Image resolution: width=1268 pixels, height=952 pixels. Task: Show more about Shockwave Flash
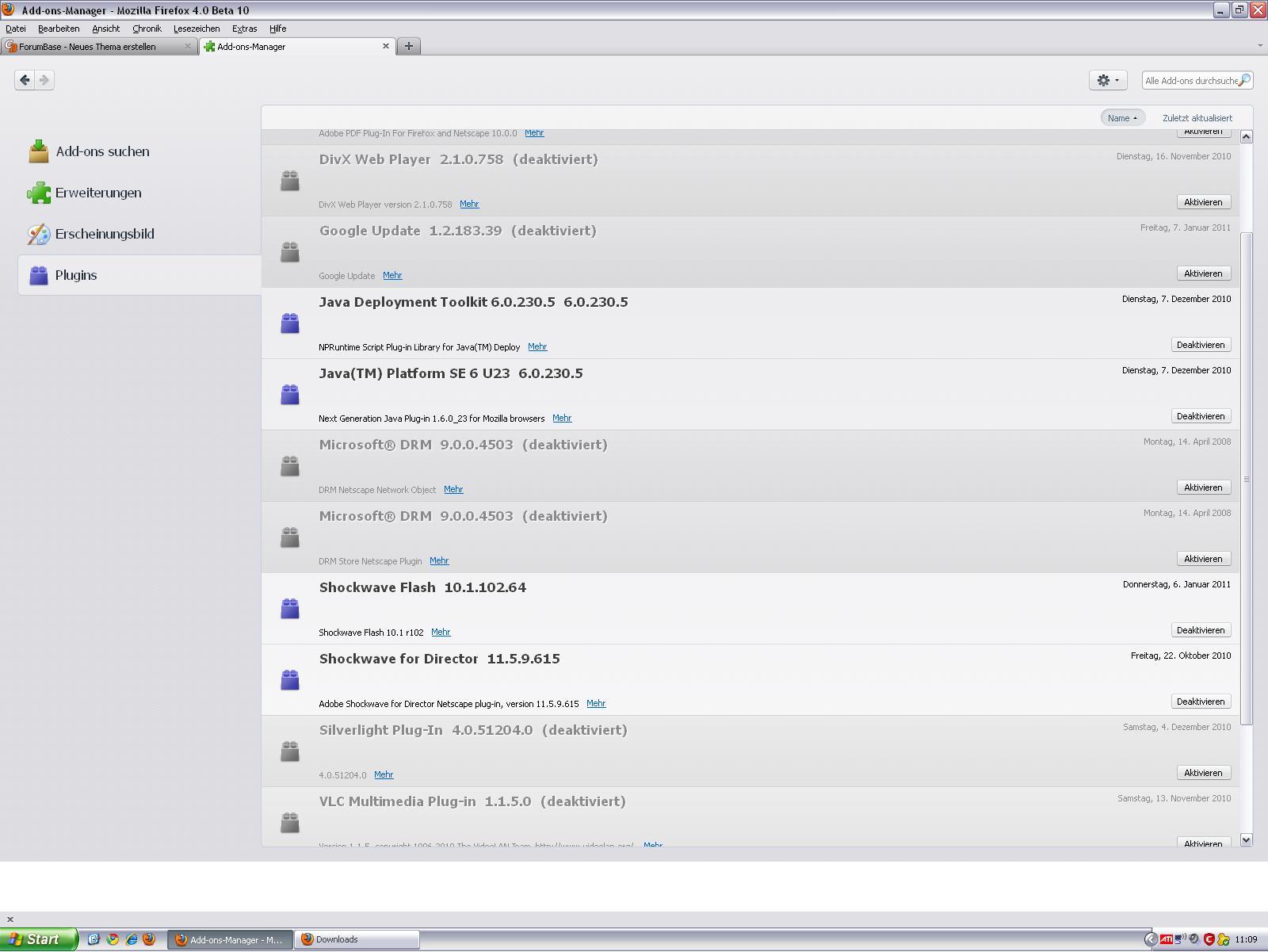[x=441, y=633]
